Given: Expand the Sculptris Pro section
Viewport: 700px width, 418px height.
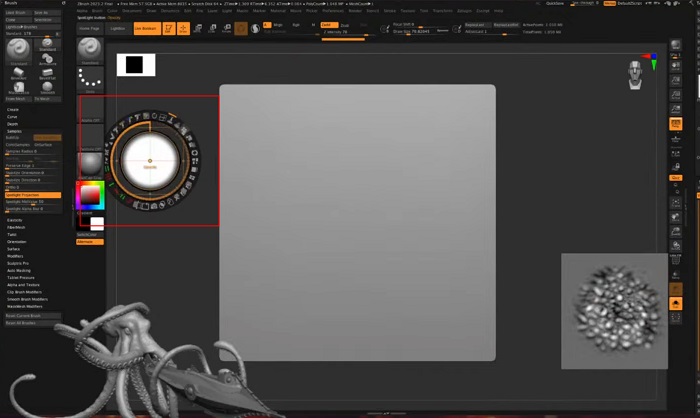Looking at the screenshot, I should pyautogui.click(x=18, y=263).
